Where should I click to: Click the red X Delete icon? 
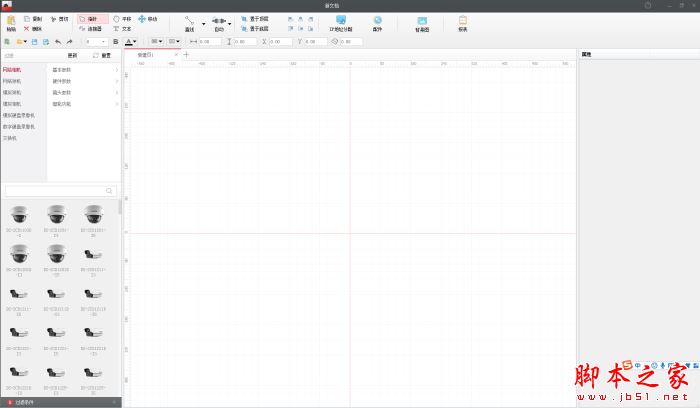pos(26,29)
